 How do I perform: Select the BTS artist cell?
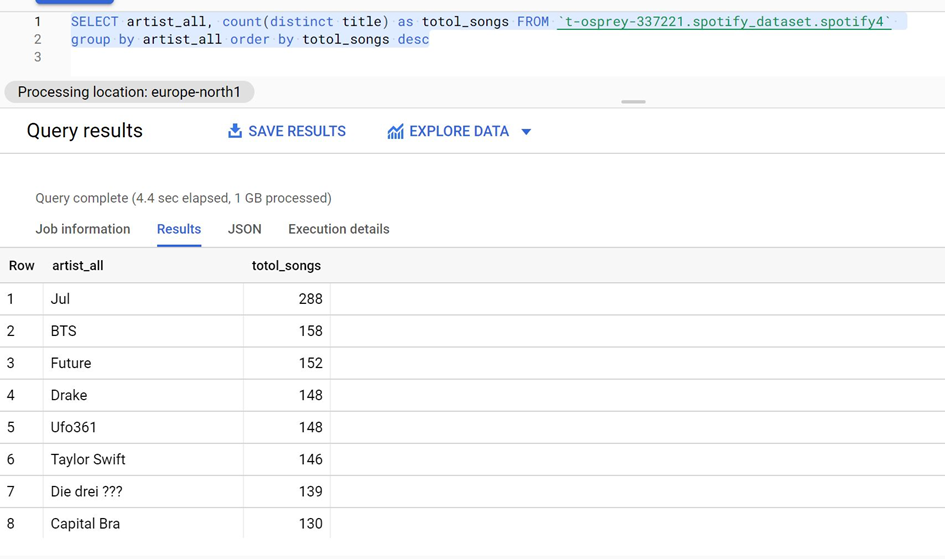143,331
